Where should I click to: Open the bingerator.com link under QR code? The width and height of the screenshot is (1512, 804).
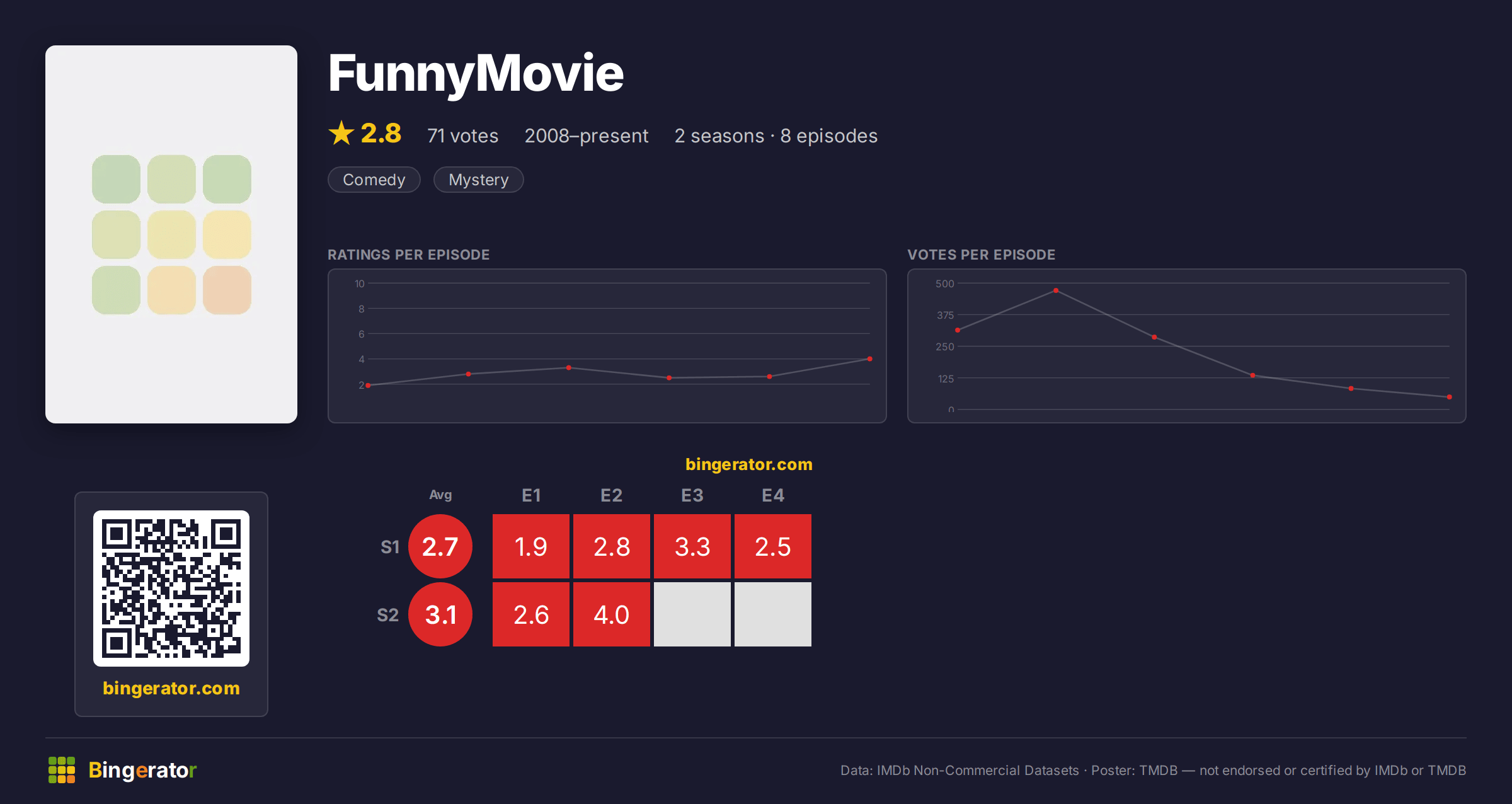pyautogui.click(x=171, y=688)
